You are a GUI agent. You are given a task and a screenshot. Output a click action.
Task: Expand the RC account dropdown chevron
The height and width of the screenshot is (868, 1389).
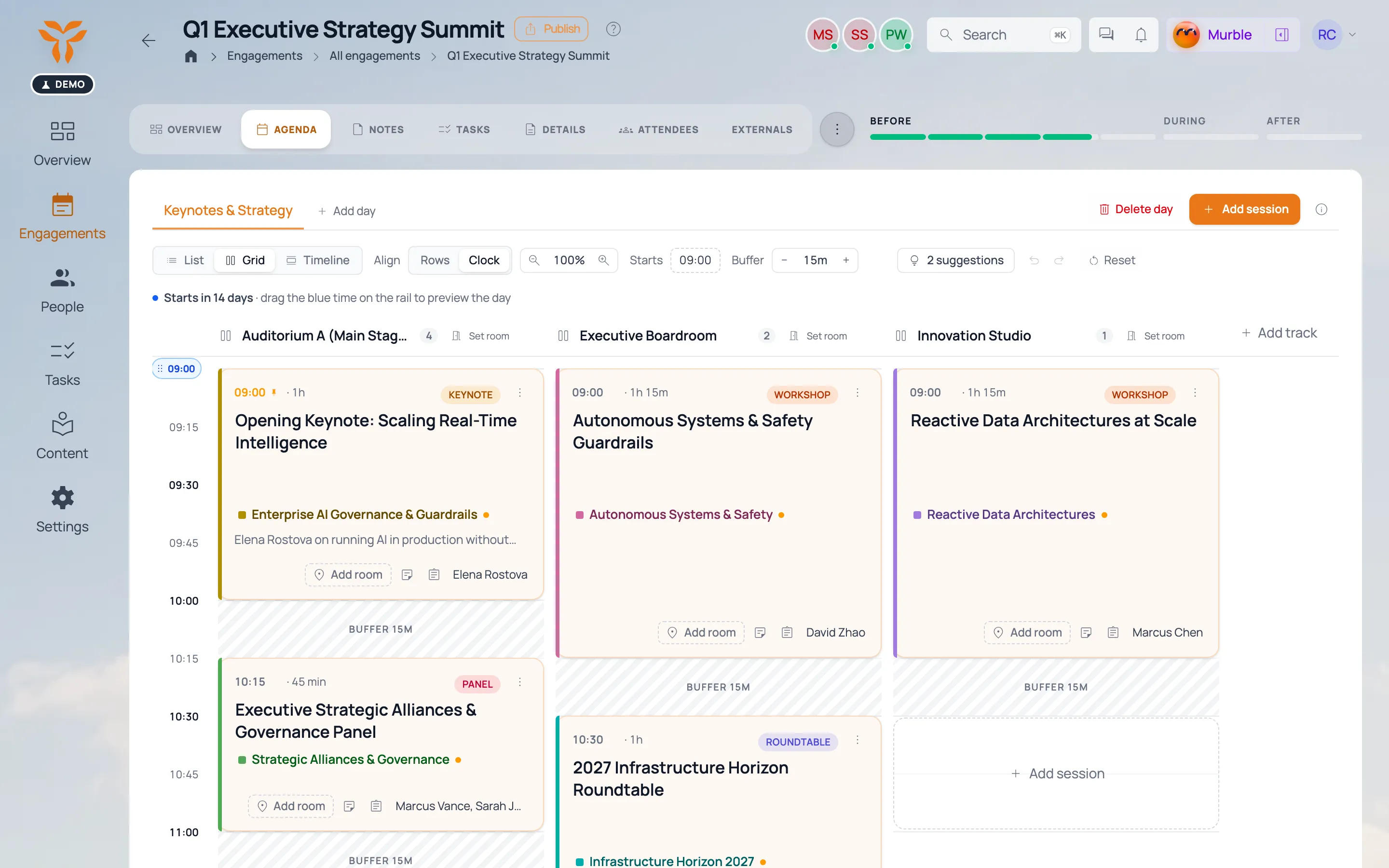tap(1352, 34)
